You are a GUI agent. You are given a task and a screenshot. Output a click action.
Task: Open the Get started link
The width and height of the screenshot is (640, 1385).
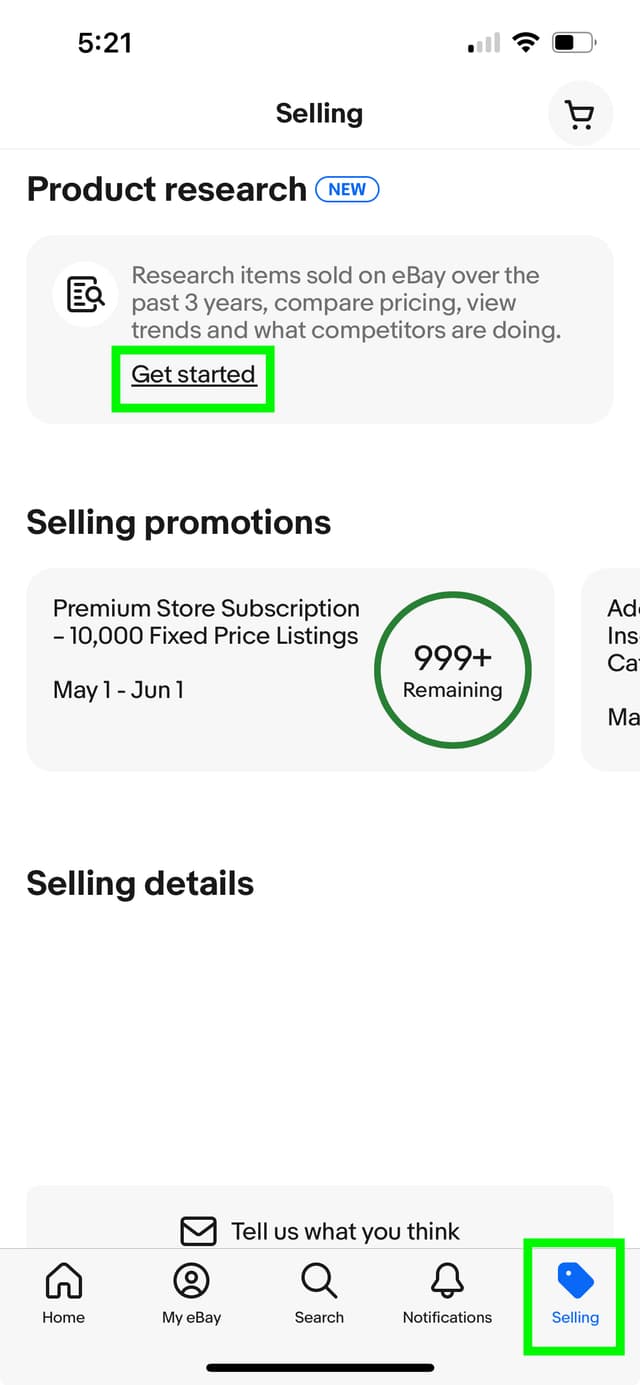[193, 375]
